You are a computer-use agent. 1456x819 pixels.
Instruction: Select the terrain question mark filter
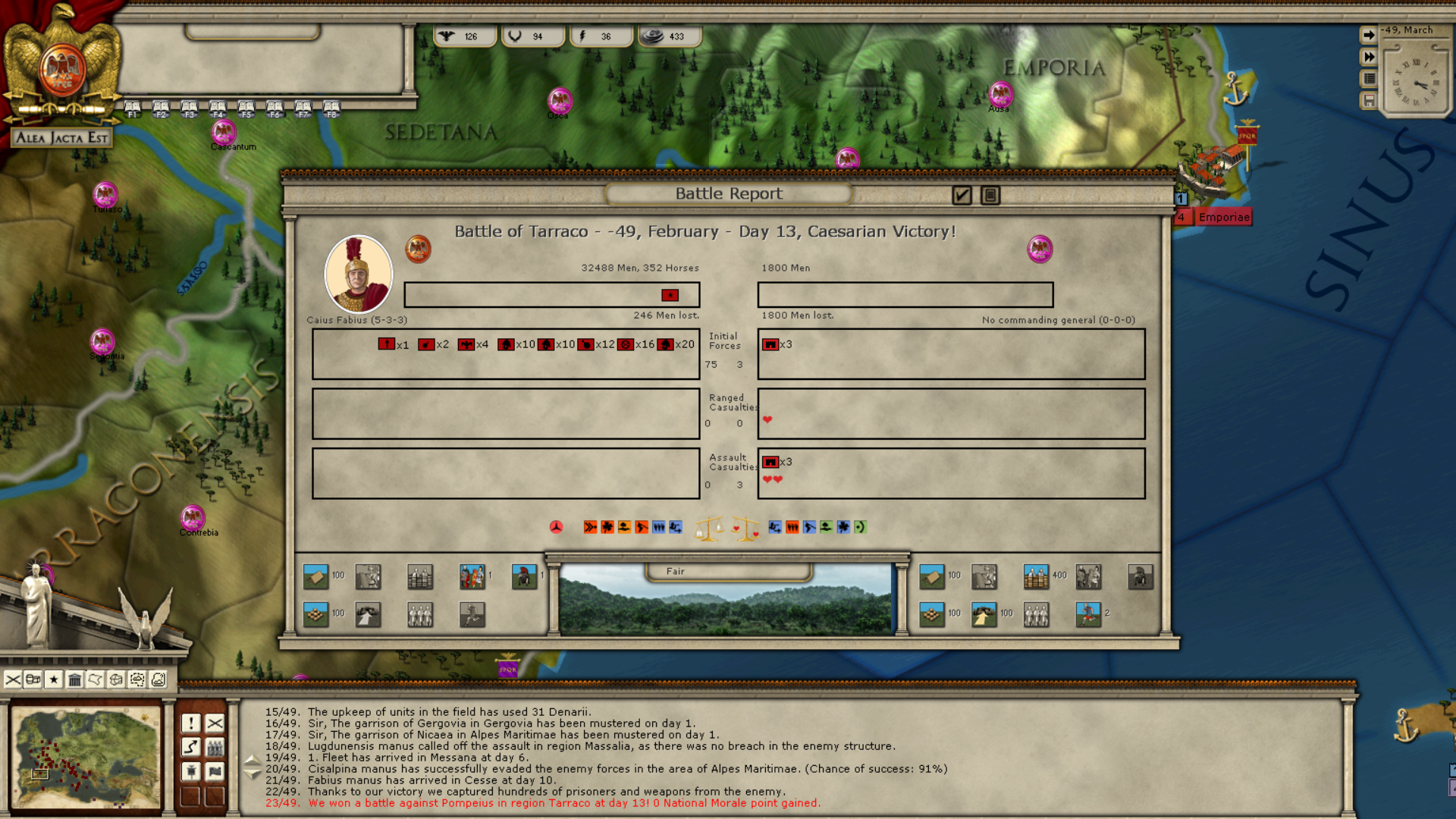[x=158, y=679]
